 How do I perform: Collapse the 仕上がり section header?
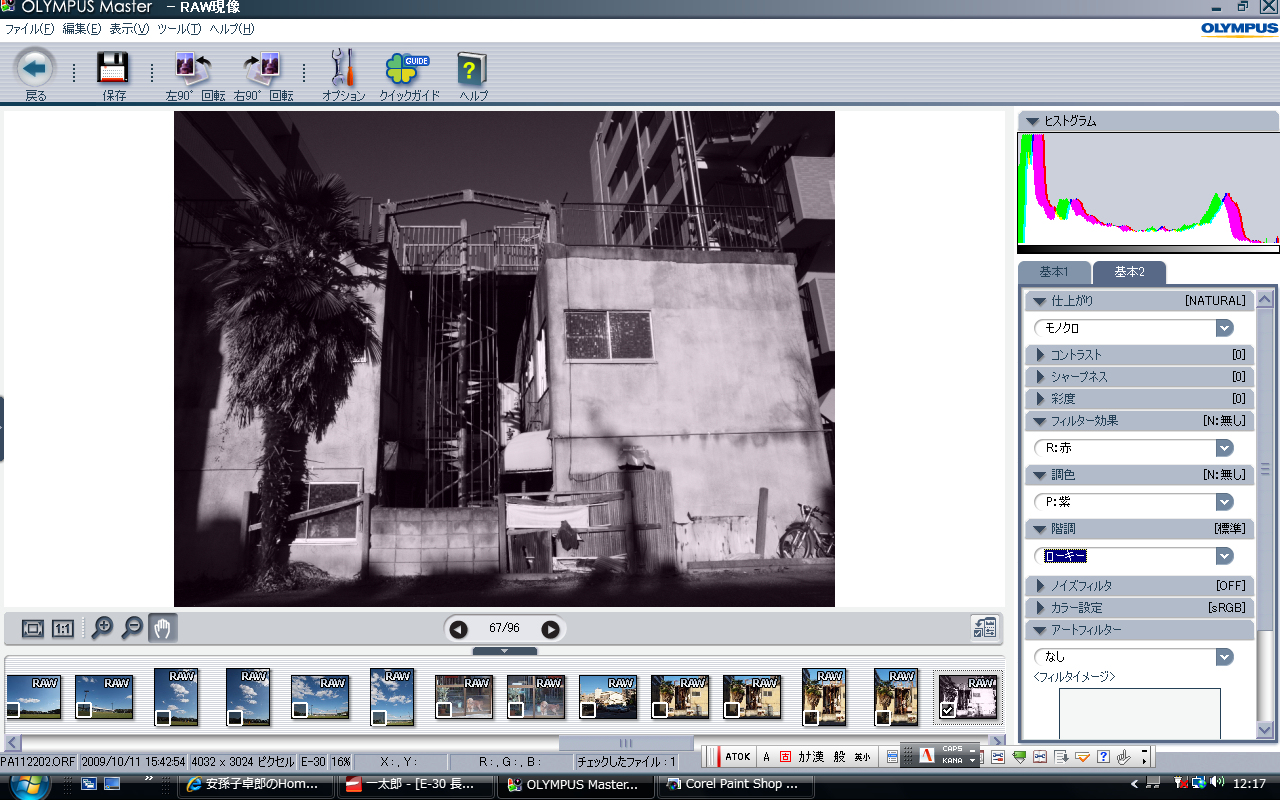point(1139,301)
